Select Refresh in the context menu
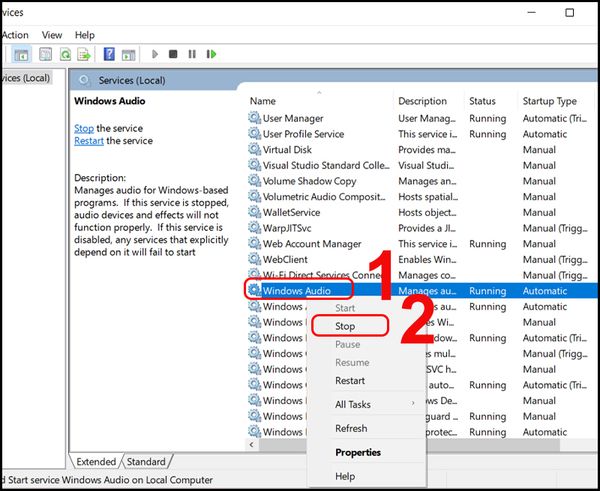Viewport: 600px width, 491px height. click(351, 428)
